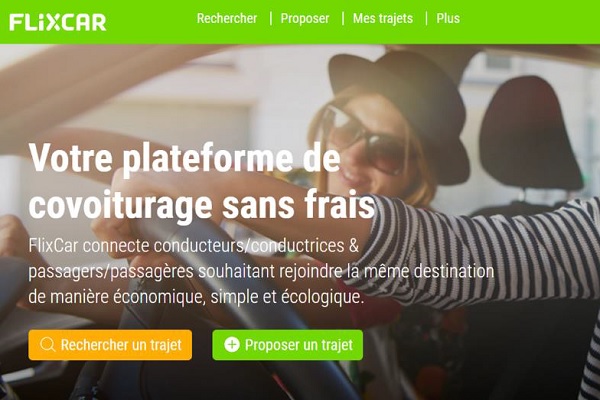Click the plus circle icon on green button
The width and height of the screenshot is (600, 400).
232,344
